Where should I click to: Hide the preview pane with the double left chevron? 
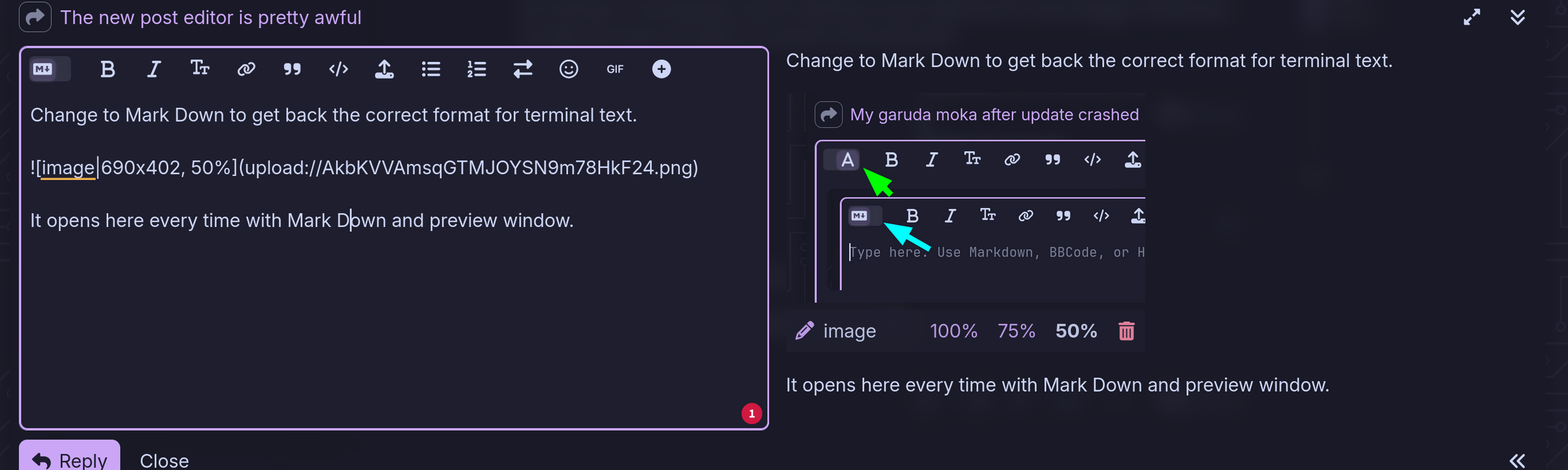tap(1518, 460)
